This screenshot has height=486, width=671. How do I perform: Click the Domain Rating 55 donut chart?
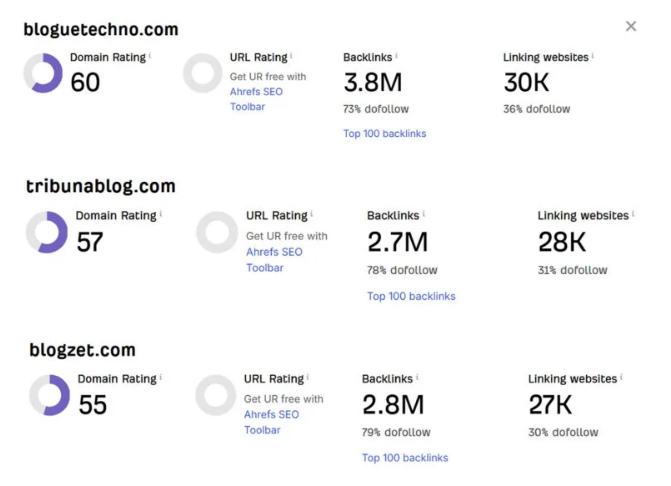[49, 395]
